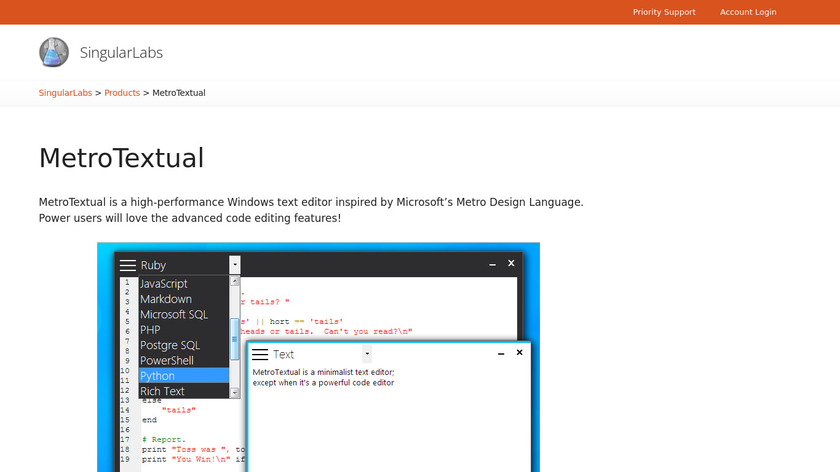Open the Priority Support link
This screenshot has width=840, height=472.
664,12
